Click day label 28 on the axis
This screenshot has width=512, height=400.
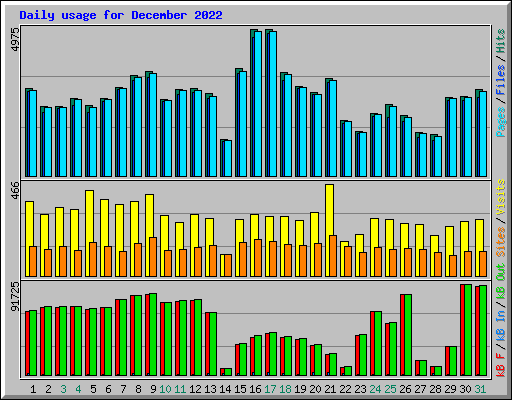(x=435, y=389)
